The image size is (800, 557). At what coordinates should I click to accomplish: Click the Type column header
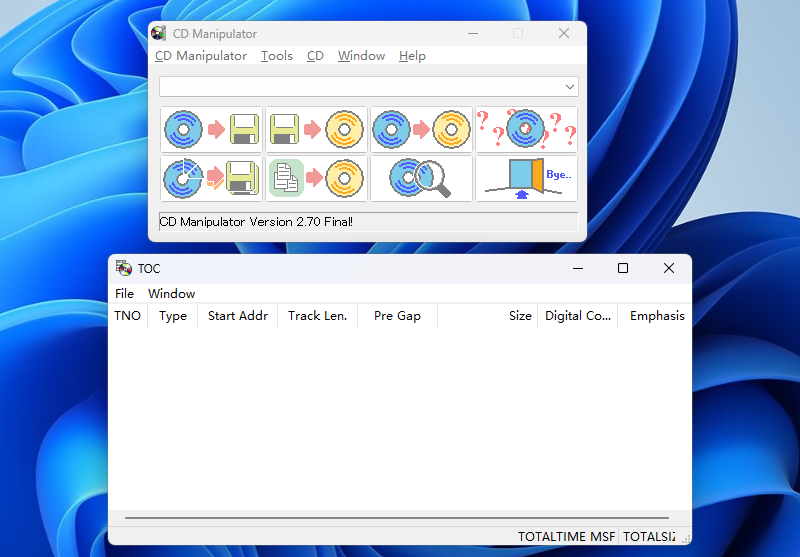tap(172, 316)
